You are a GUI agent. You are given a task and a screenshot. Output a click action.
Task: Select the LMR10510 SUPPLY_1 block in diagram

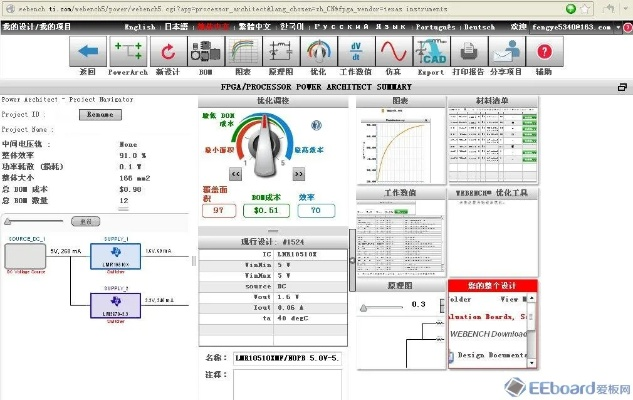coord(112,257)
